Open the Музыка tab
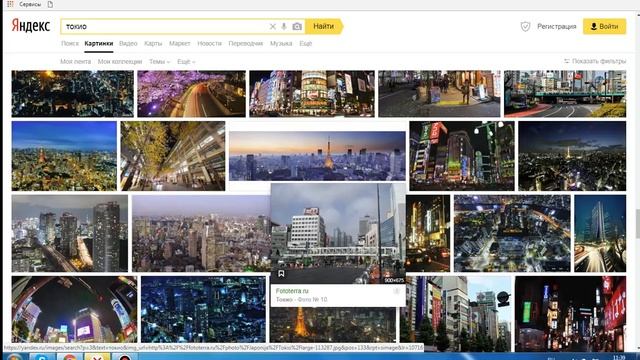Image resolution: width=640 pixels, height=360 pixels. [x=281, y=43]
